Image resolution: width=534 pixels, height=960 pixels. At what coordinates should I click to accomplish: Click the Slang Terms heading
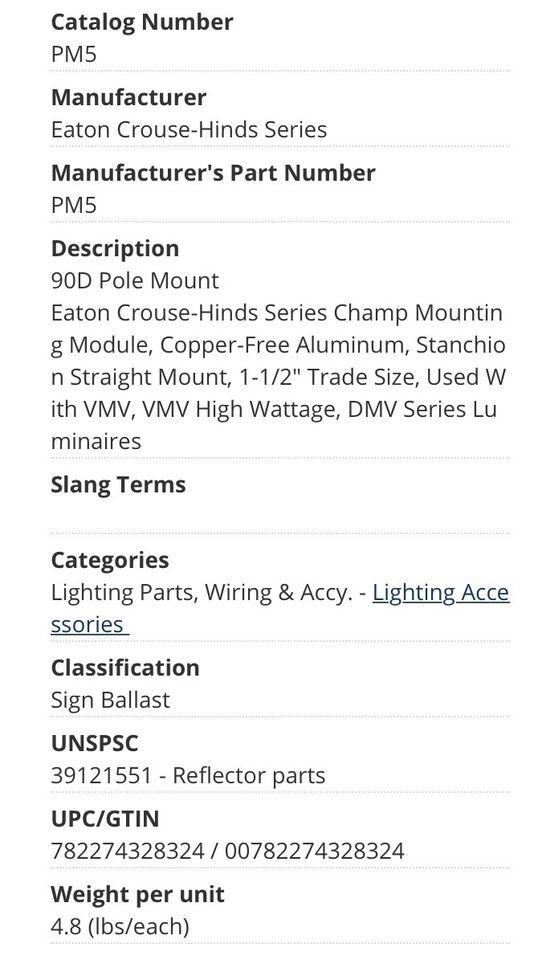point(118,485)
